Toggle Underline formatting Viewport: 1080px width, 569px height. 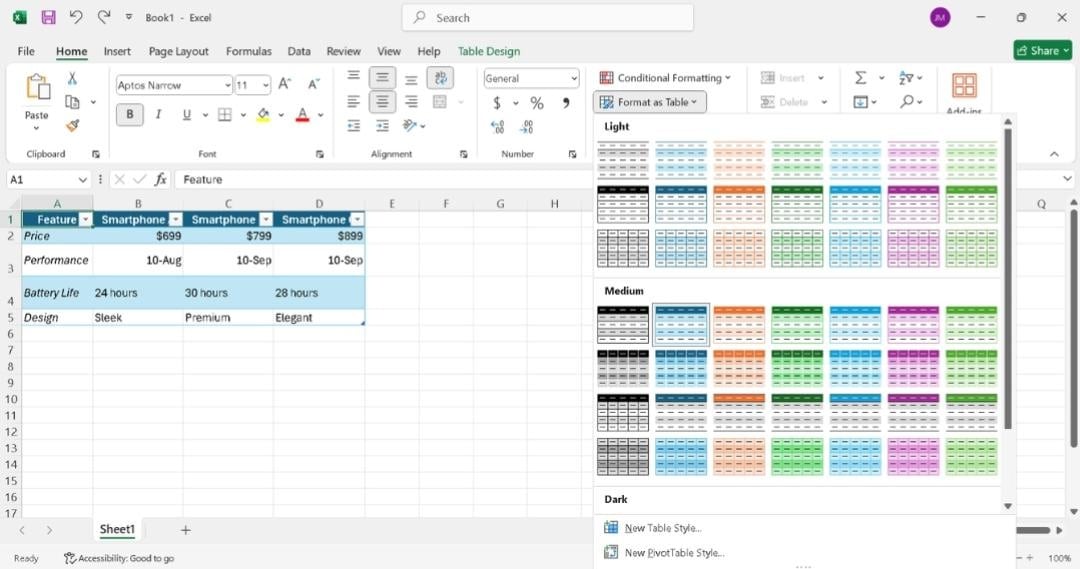tap(187, 114)
